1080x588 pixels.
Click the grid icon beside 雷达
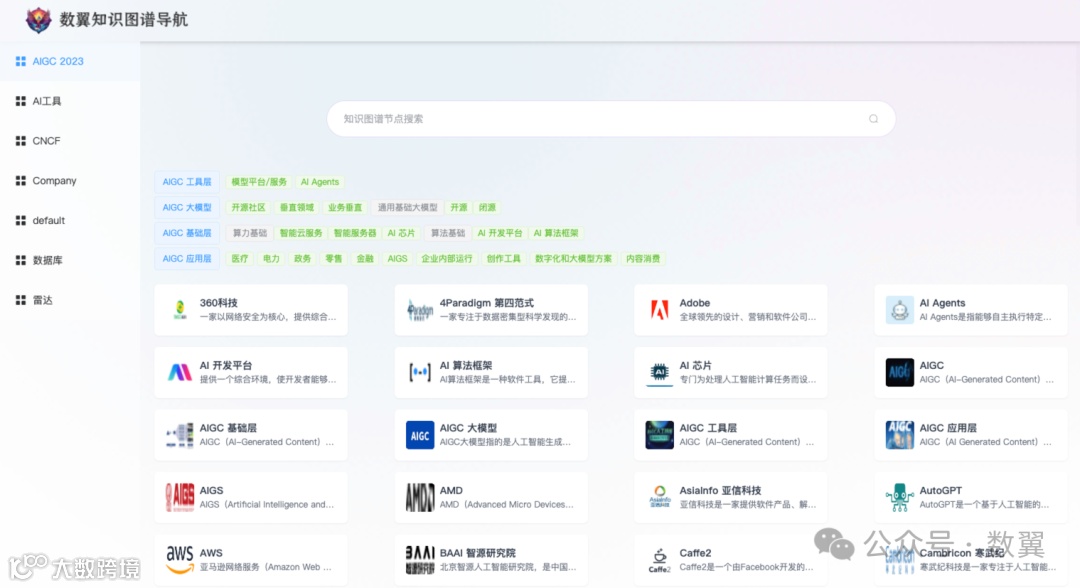[21, 300]
